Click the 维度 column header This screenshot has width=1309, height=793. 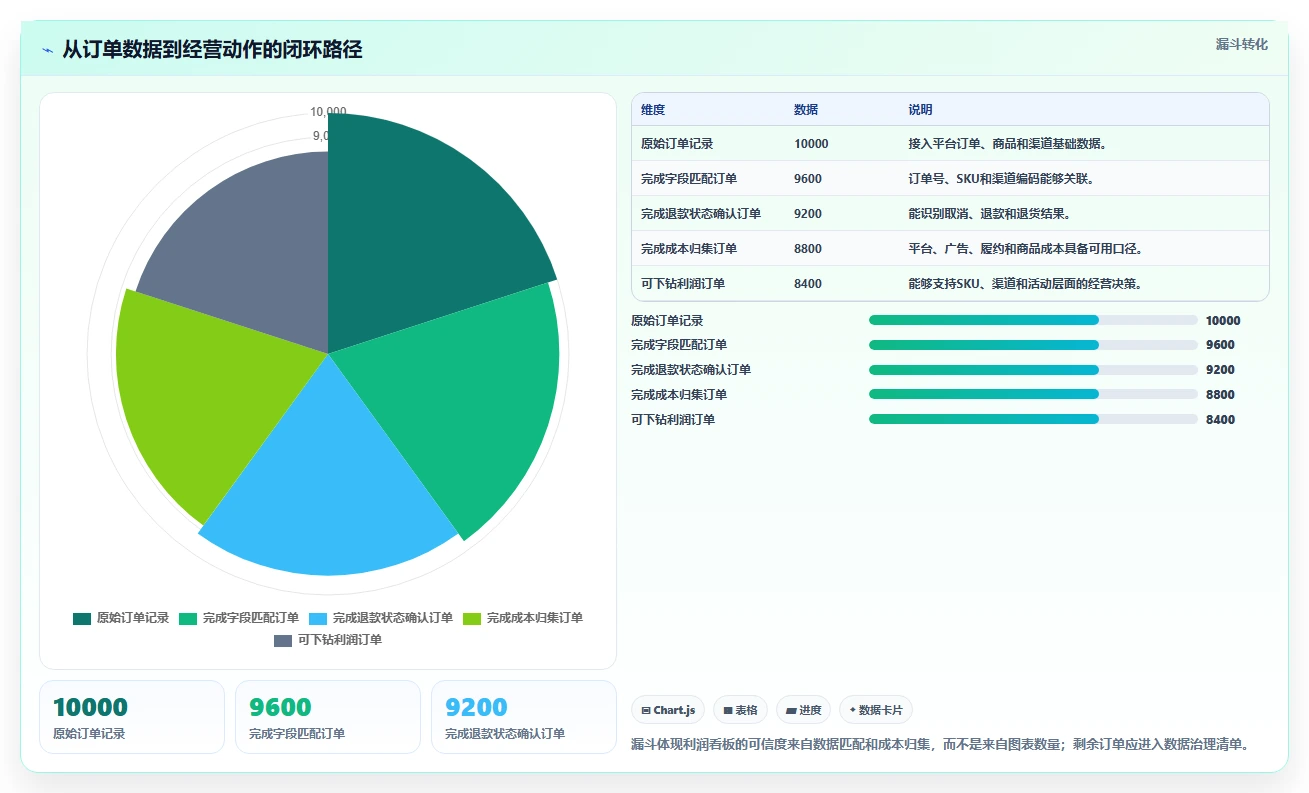(653, 110)
